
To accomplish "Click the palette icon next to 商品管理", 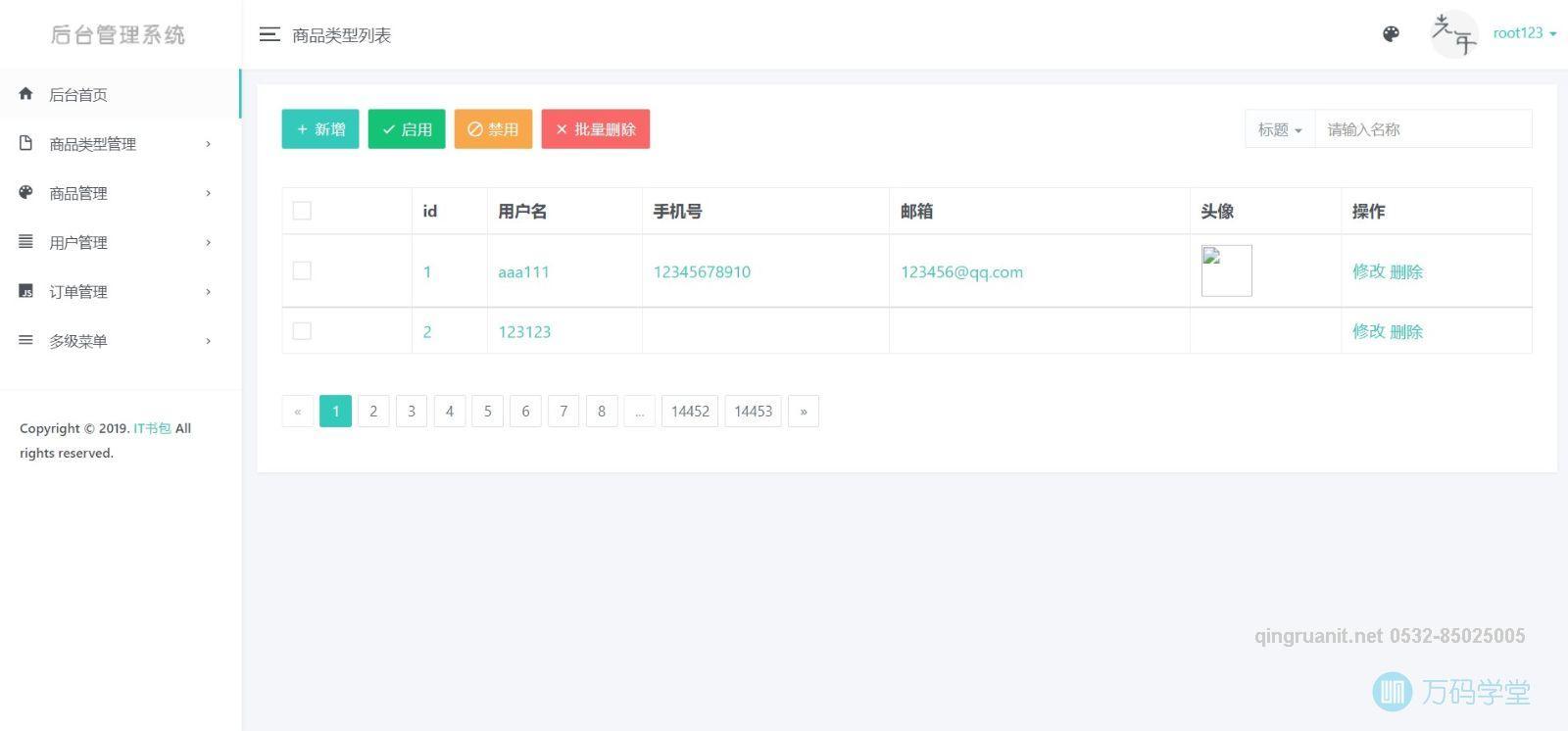I will click(26, 192).
